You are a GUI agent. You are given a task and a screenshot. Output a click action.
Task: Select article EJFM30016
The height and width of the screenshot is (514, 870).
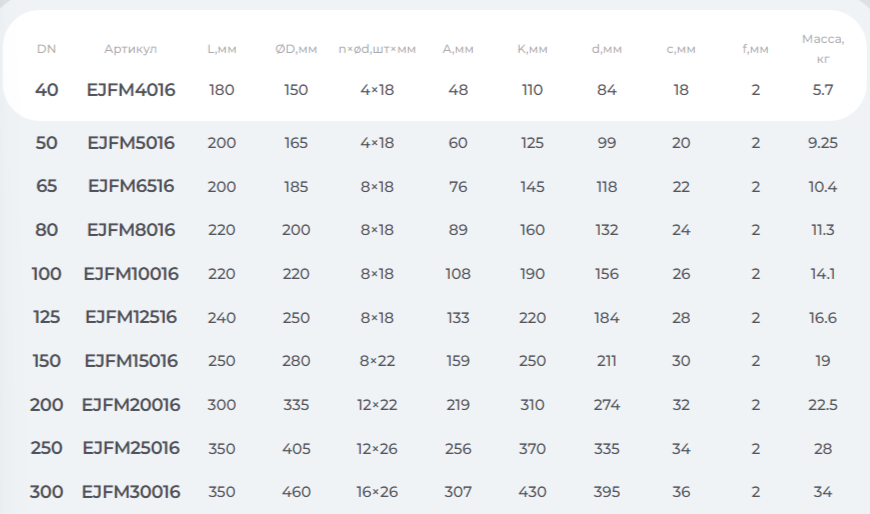coord(131,492)
